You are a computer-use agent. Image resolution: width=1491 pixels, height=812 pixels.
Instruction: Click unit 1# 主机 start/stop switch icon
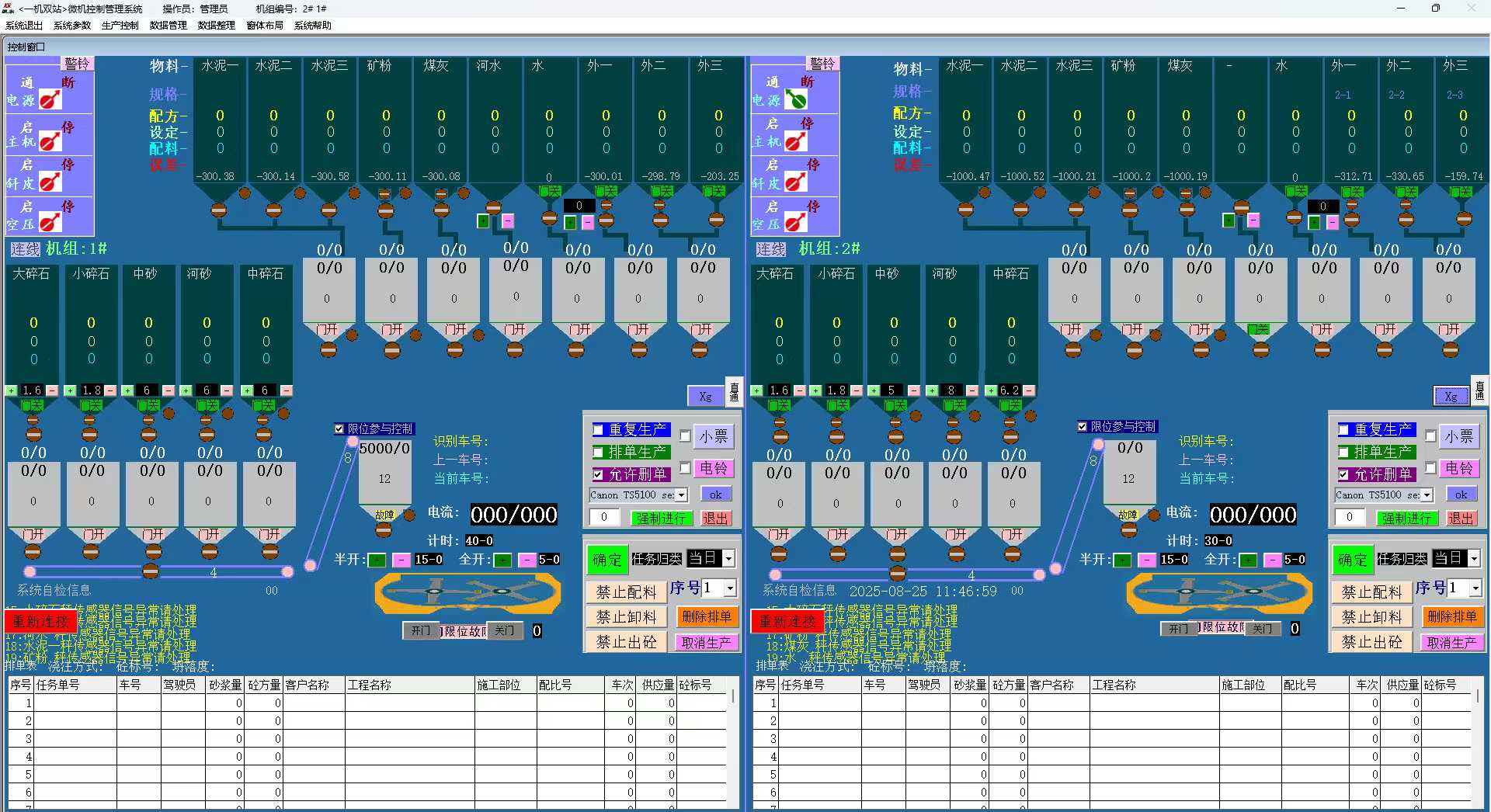50,141
